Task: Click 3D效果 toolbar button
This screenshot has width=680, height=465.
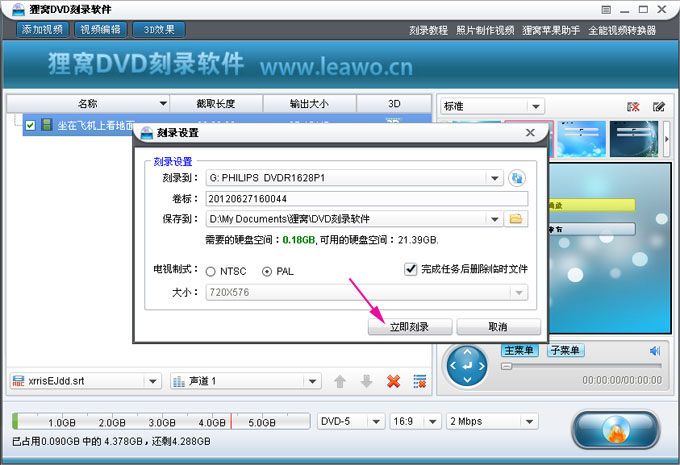Action: [x=159, y=29]
